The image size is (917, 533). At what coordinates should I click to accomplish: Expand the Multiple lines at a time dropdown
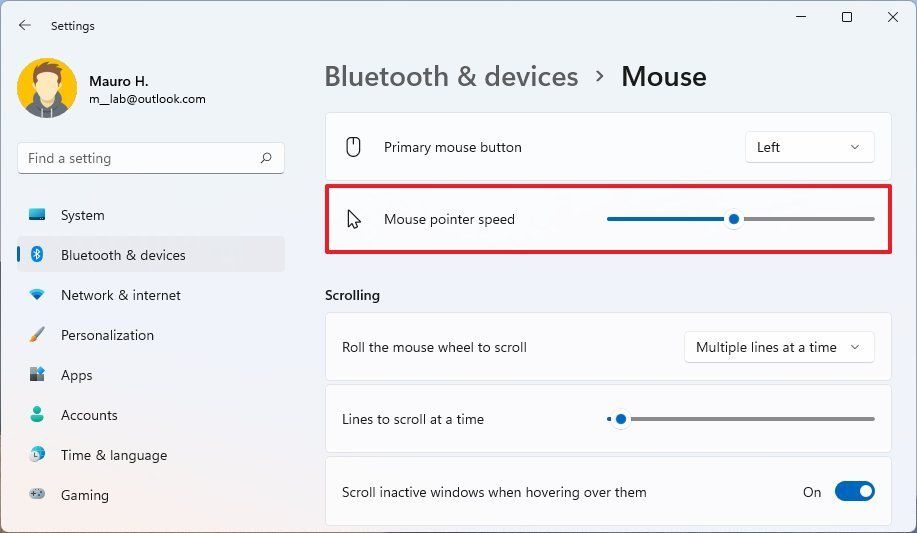(779, 348)
